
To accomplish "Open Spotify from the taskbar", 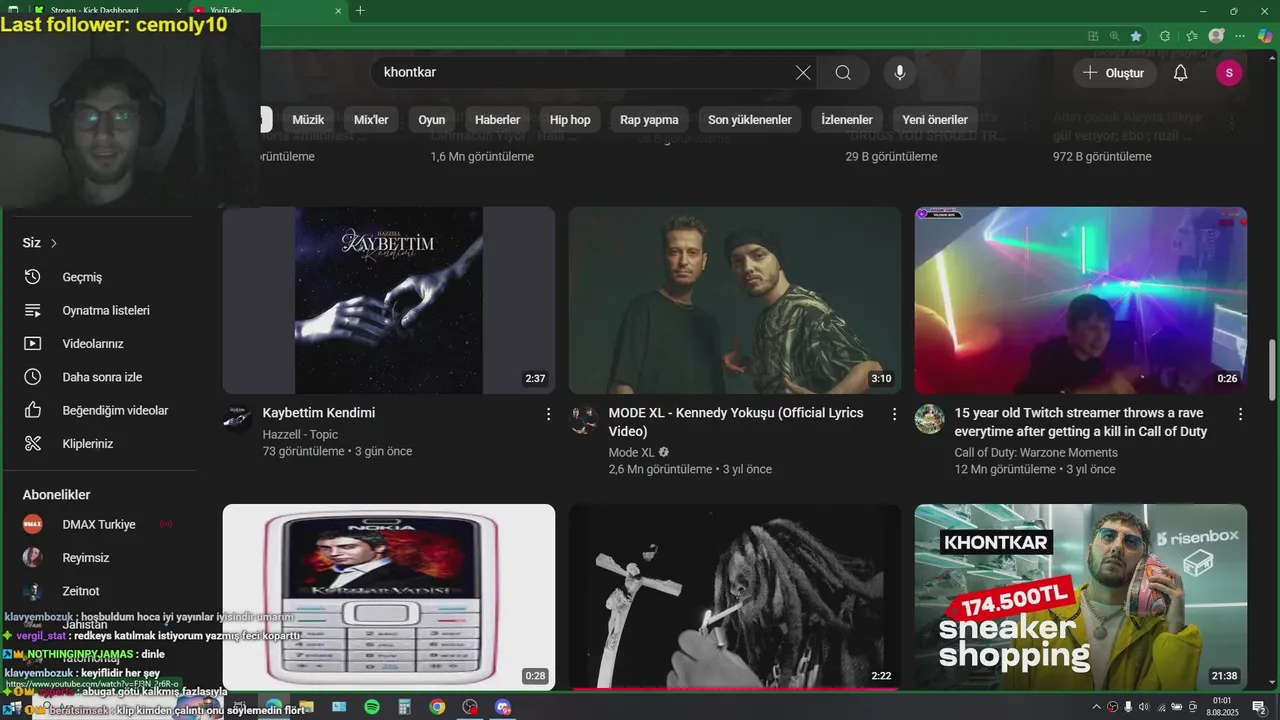I will (x=372, y=707).
